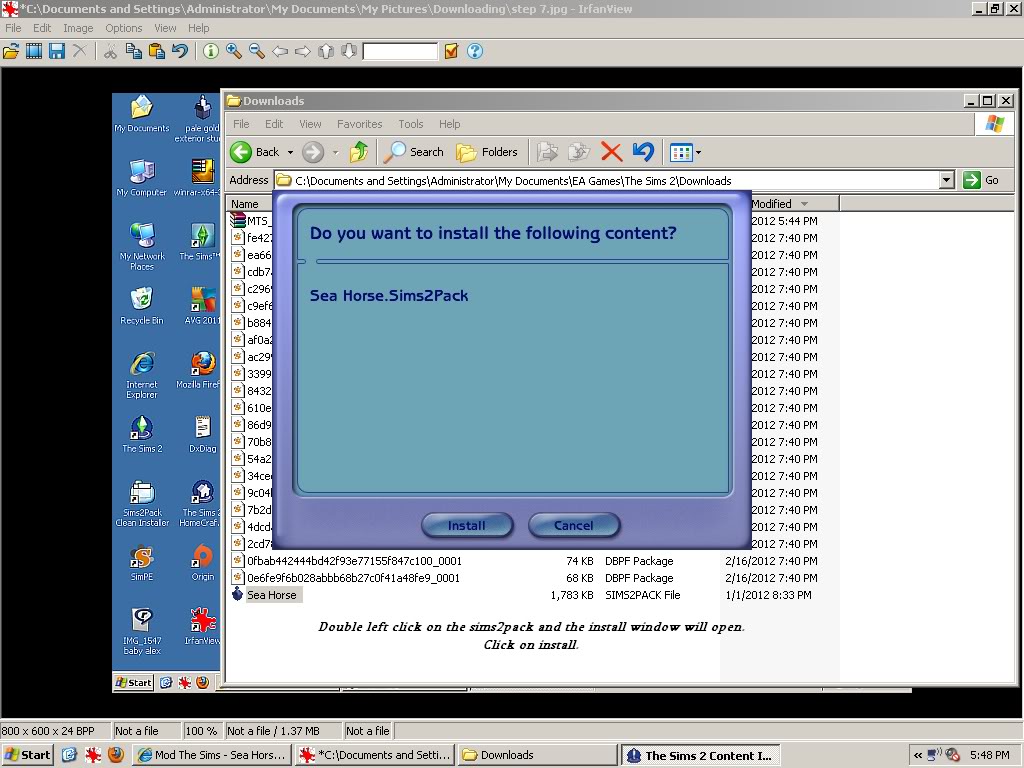Switch to The Sims 2 Content Installer taskbar button
The image size is (1024, 768).
[700, 755]
